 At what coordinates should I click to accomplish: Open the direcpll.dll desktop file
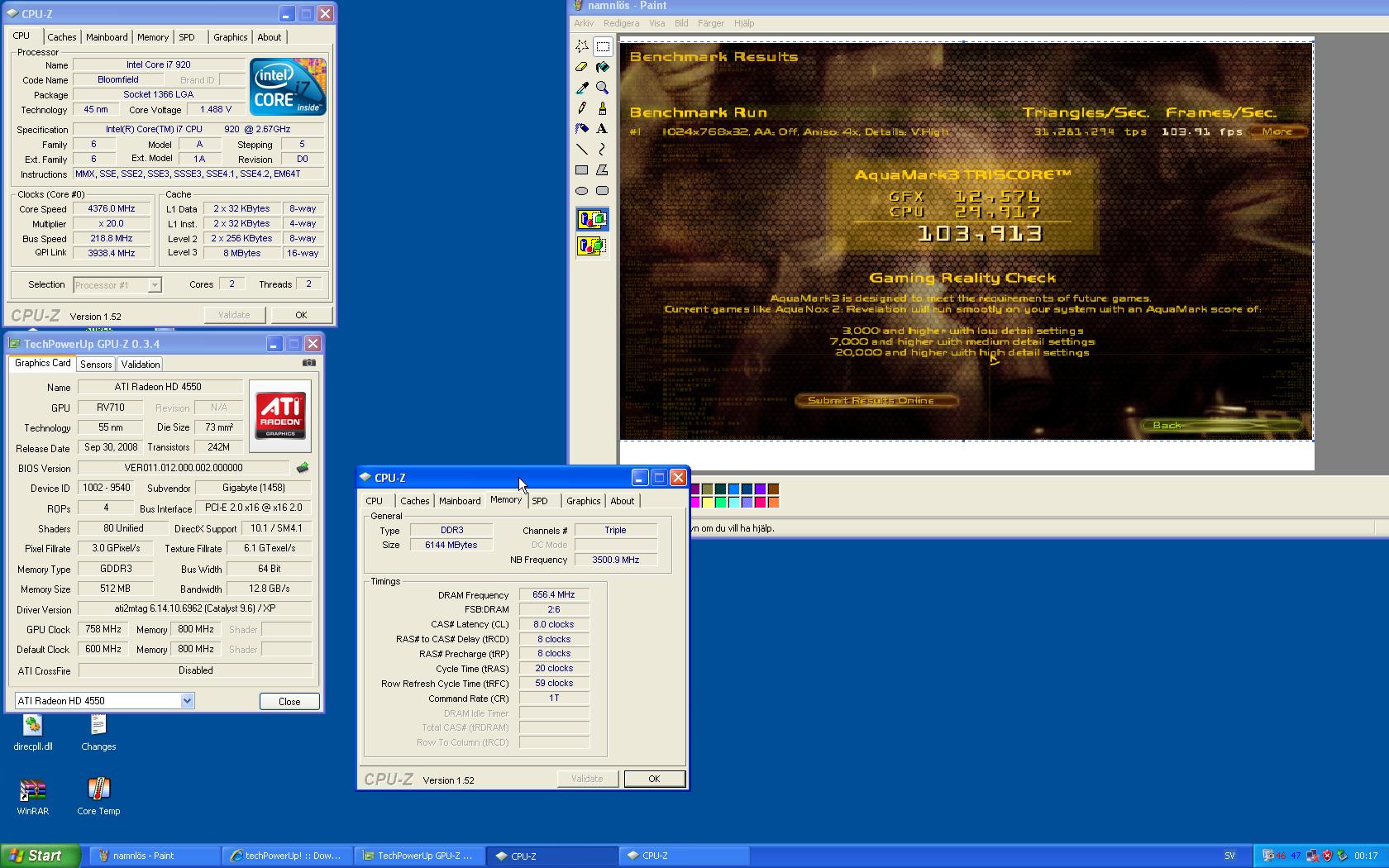[33, 733]
